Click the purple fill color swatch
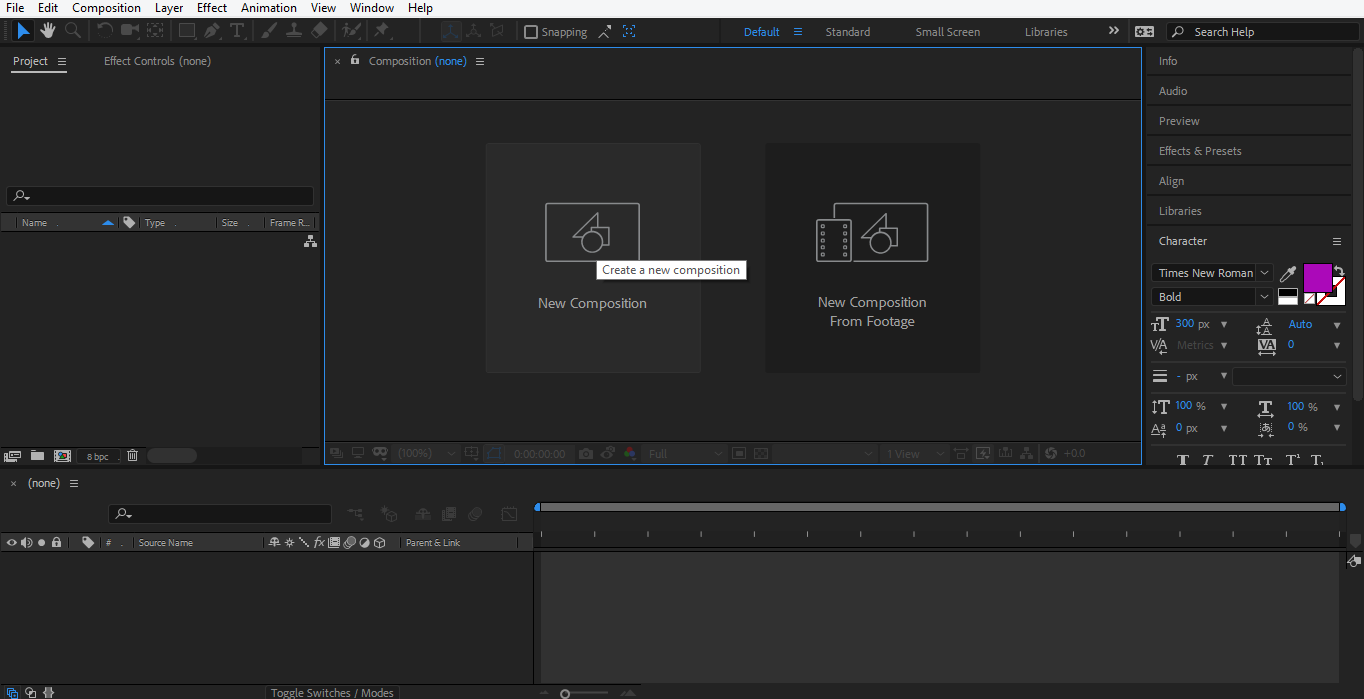 click(1317, 277)
